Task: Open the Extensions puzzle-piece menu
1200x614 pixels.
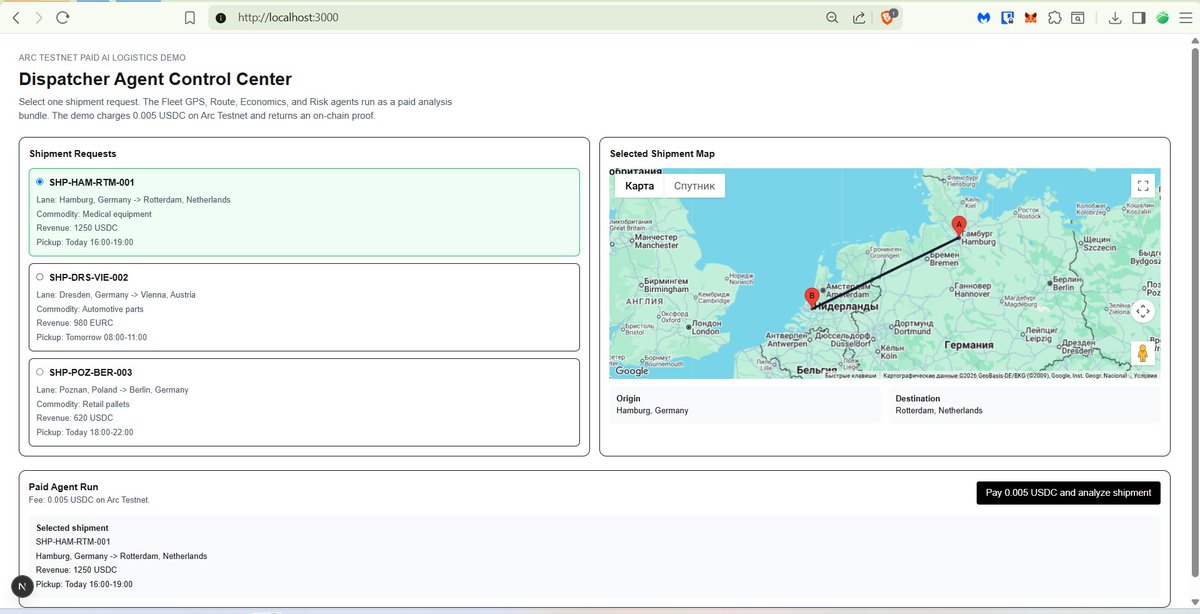Action: click(1055, 17)
